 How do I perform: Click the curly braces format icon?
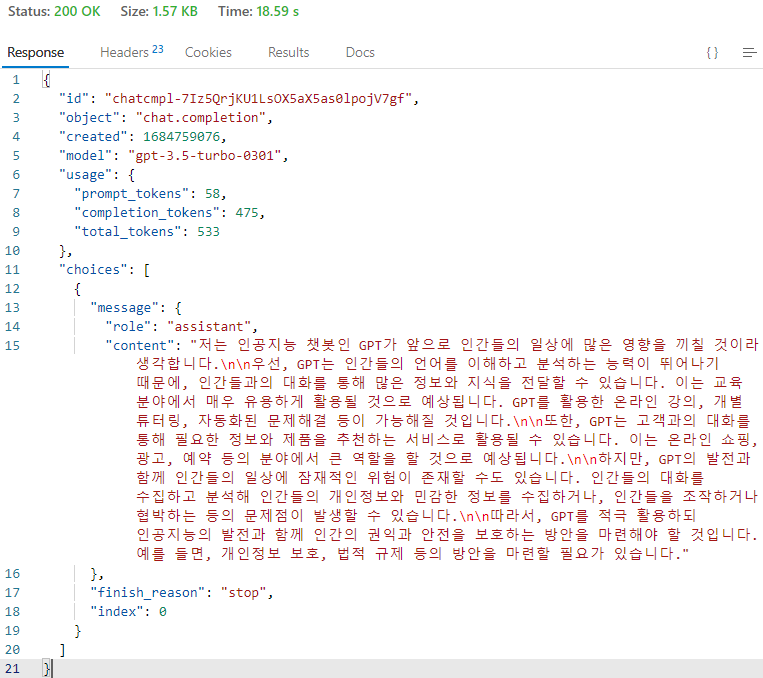click(712, 53)
